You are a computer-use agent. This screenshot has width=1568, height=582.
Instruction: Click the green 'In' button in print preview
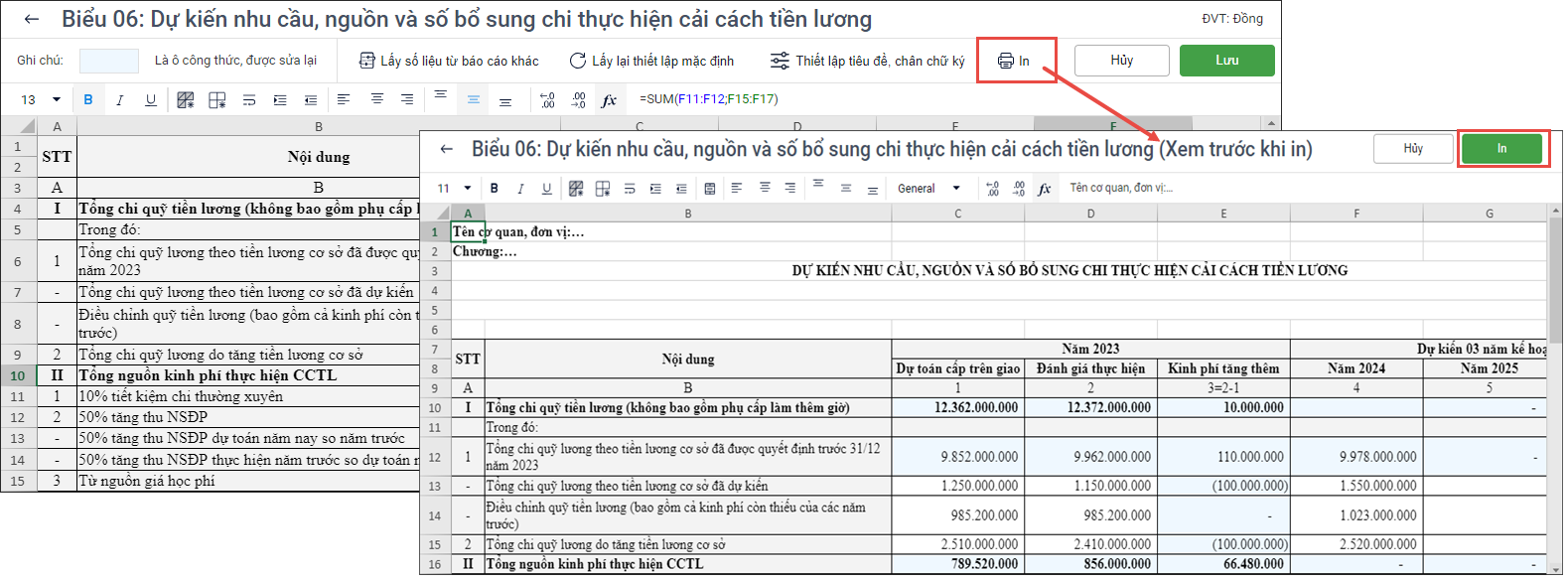(1501, 149)
